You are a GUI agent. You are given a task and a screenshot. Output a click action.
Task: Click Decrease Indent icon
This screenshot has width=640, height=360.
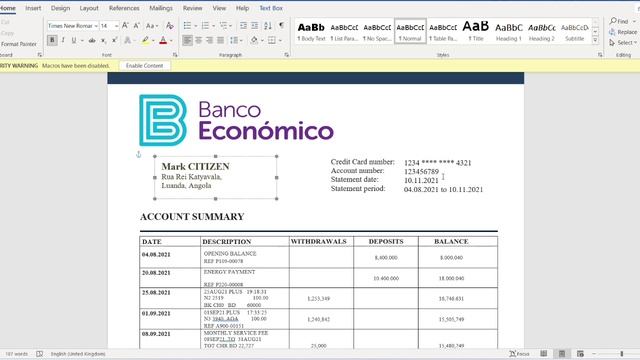pyautogui.click(x=243, y=25)
